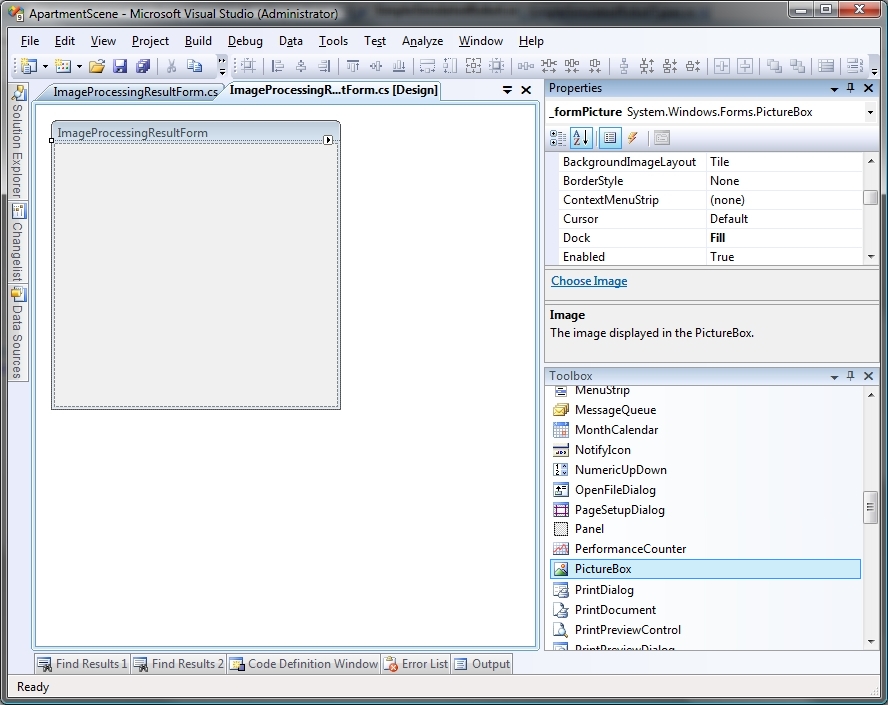Click the Save All toolbar icon

143,66
